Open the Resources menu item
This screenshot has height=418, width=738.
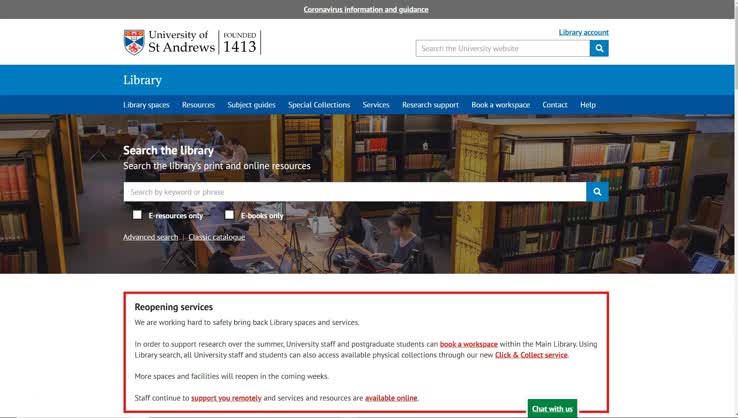pos(198,105)
